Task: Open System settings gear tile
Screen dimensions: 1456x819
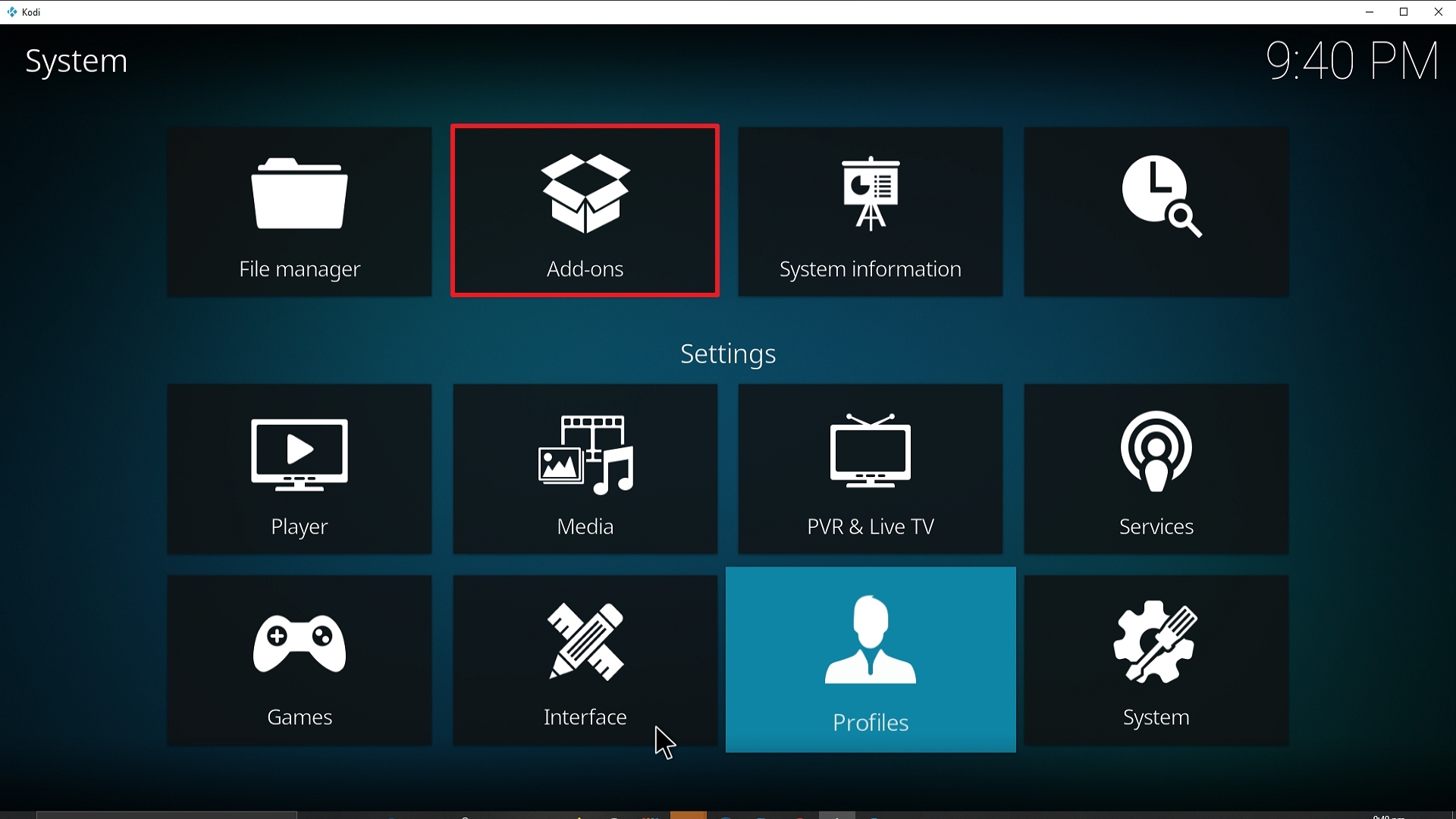Action: [x=1156, y=660]
